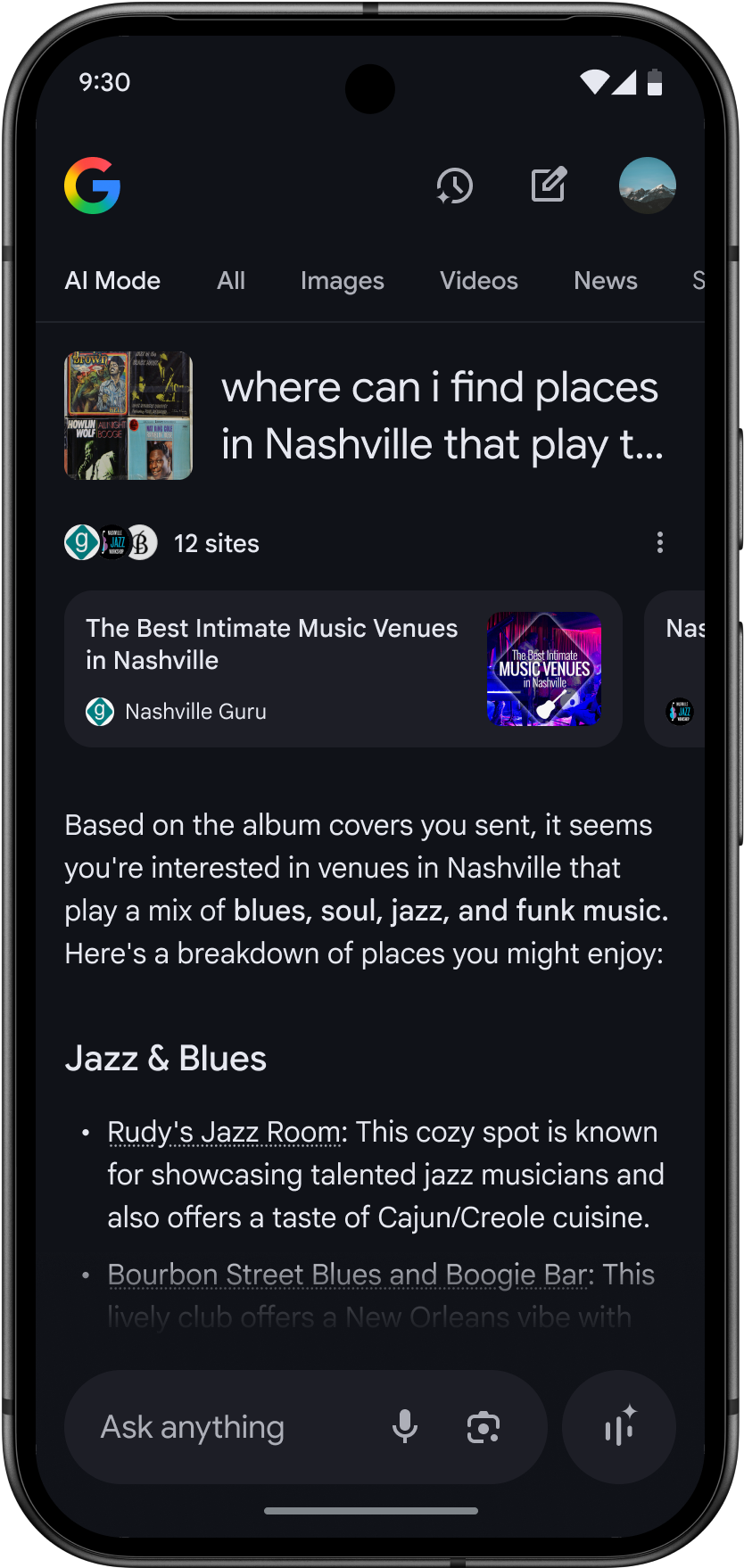Open the account profile avatar

(x=648, y=186)
